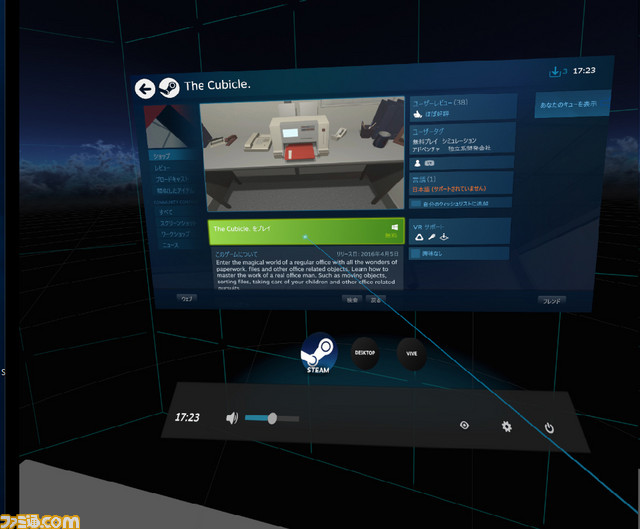This screenshot has width=640, height=529.
Task: Click the 無料プレイ user tag
Action: click(x=424, y=141)
